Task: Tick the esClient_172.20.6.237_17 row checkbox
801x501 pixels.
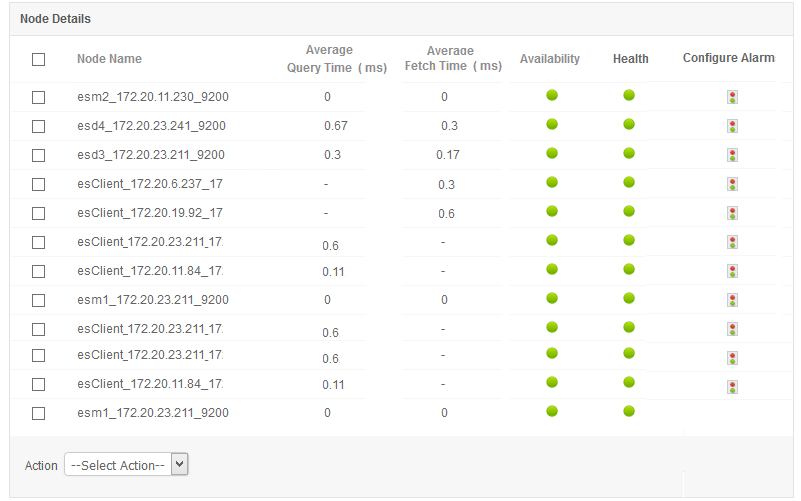Action: tap(39, 185)
